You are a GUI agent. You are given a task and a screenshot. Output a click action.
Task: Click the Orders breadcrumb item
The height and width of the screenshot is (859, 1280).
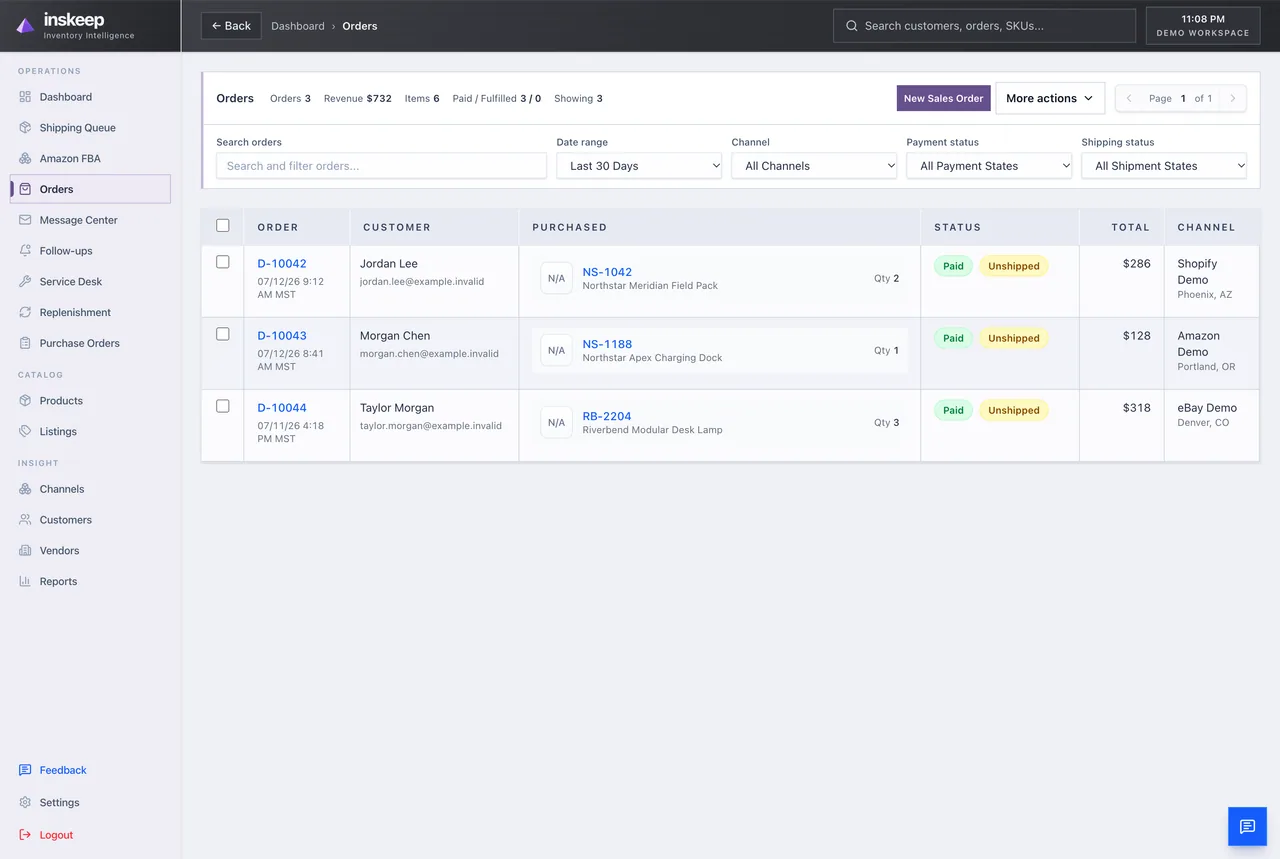(360, 26)
